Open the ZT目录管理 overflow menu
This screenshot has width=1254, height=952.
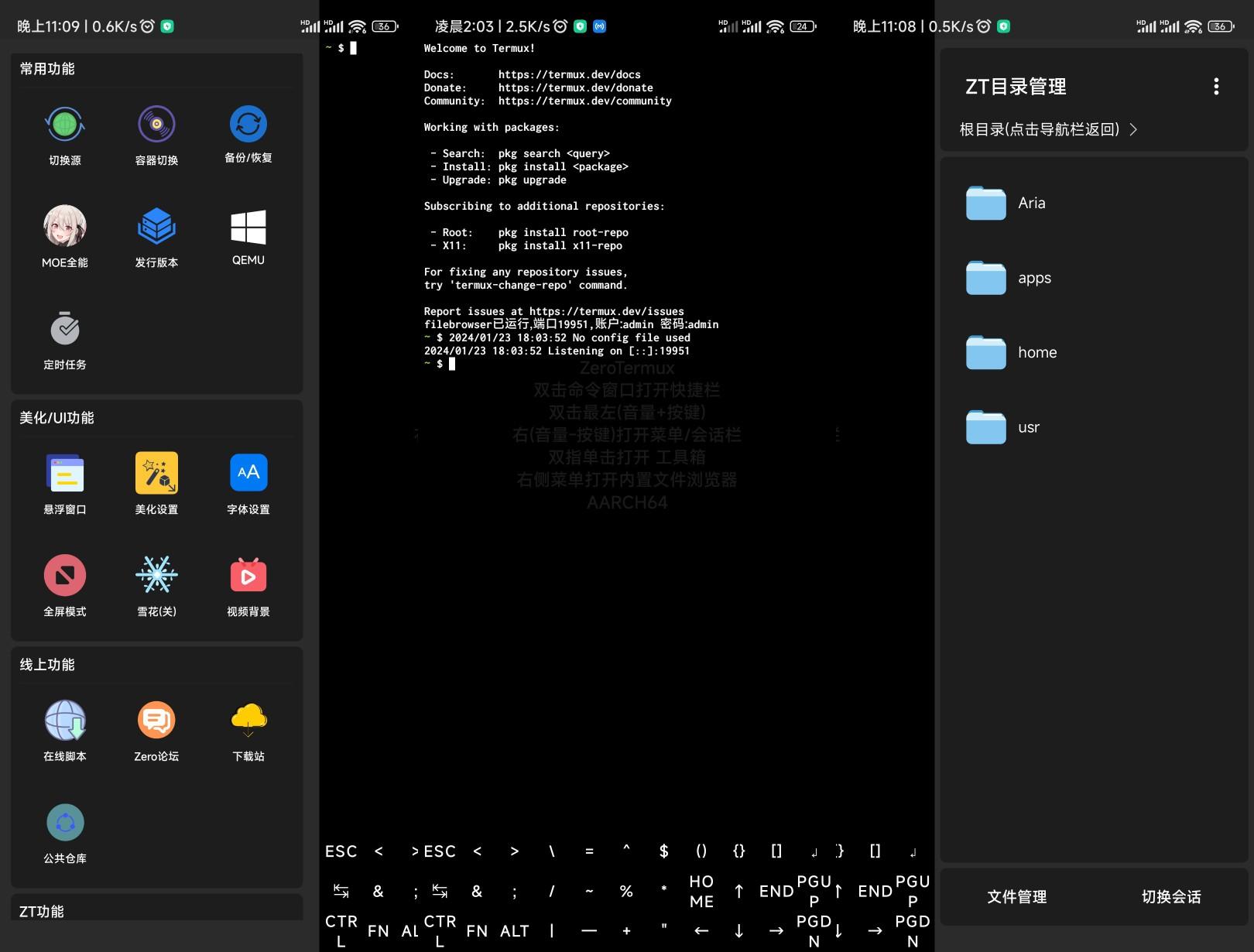click(1217, 86)
